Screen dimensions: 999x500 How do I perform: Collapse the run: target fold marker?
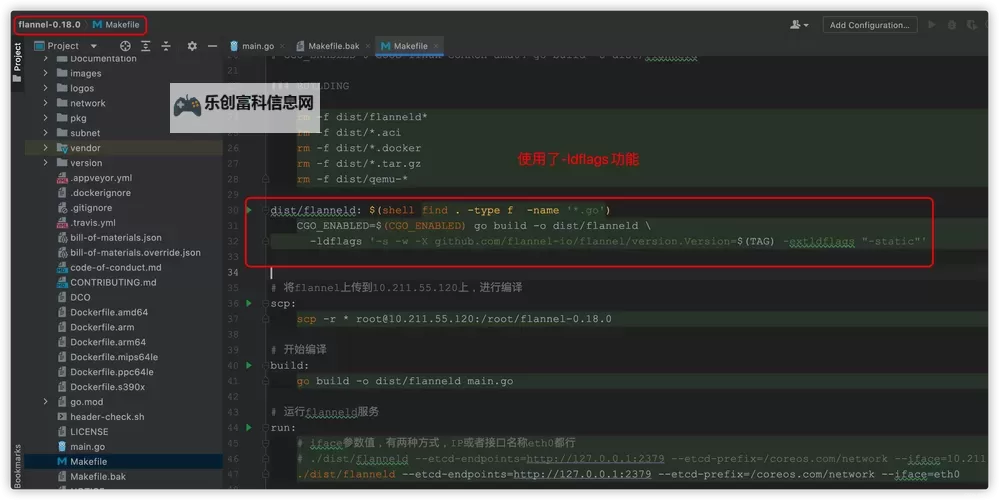point(266,427)
